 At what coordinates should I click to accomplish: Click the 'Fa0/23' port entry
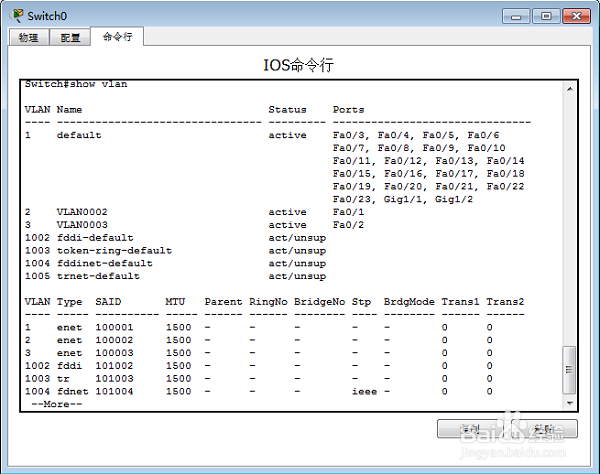(352, 199)
